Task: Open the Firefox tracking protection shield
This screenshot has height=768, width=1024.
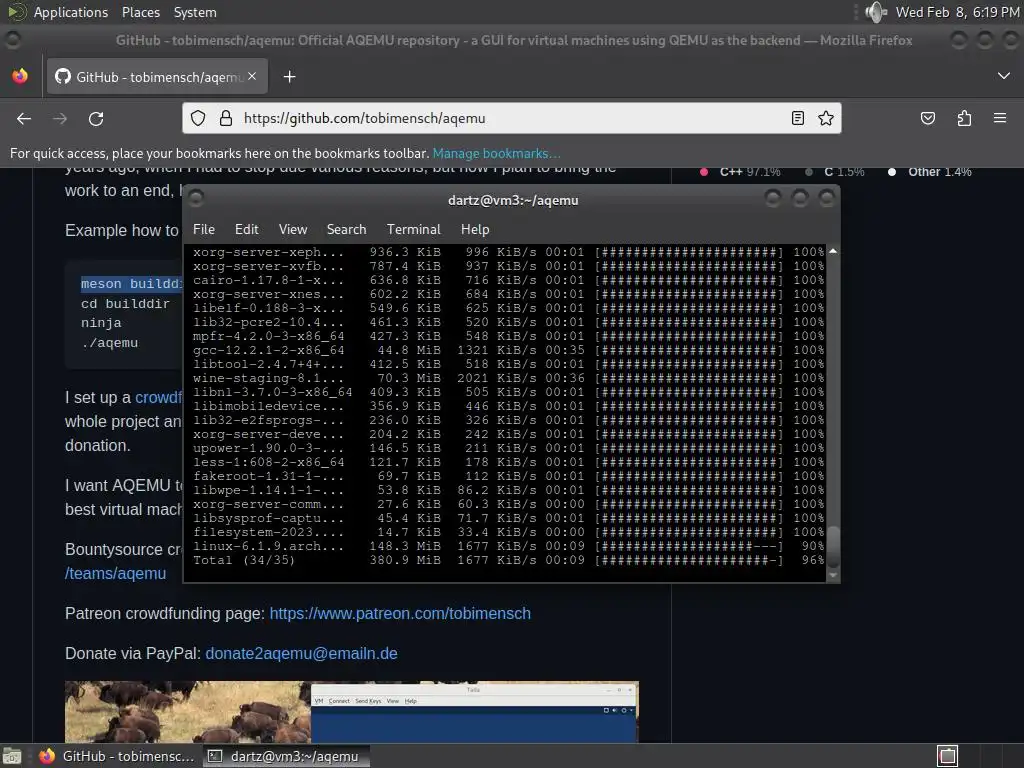Action: point(198,118)
